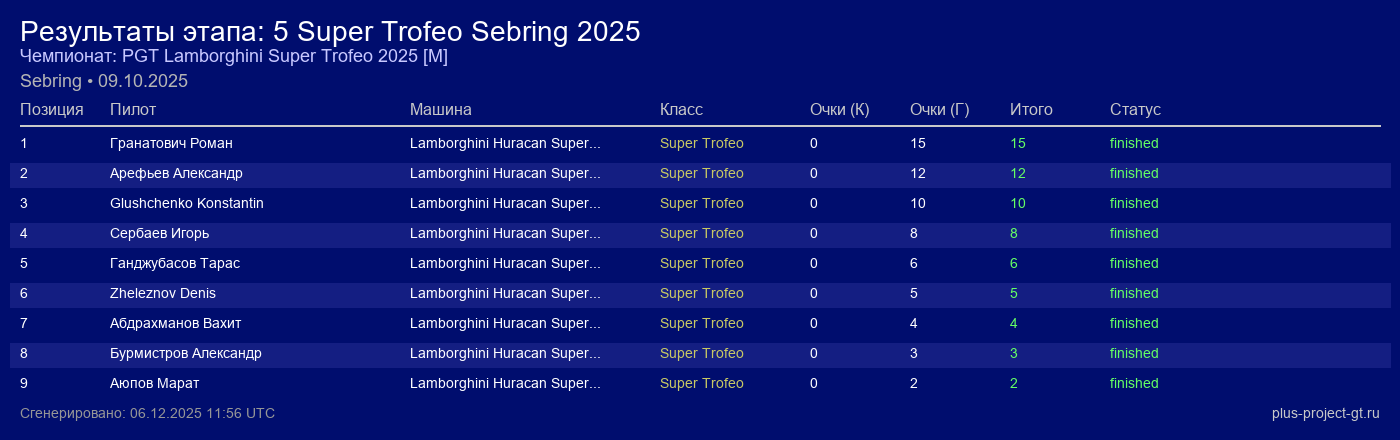Image resolution: width=1400 pixels, height=440 pixels.
Task: Click the championship name subtitle
Action: pos(234,56)
